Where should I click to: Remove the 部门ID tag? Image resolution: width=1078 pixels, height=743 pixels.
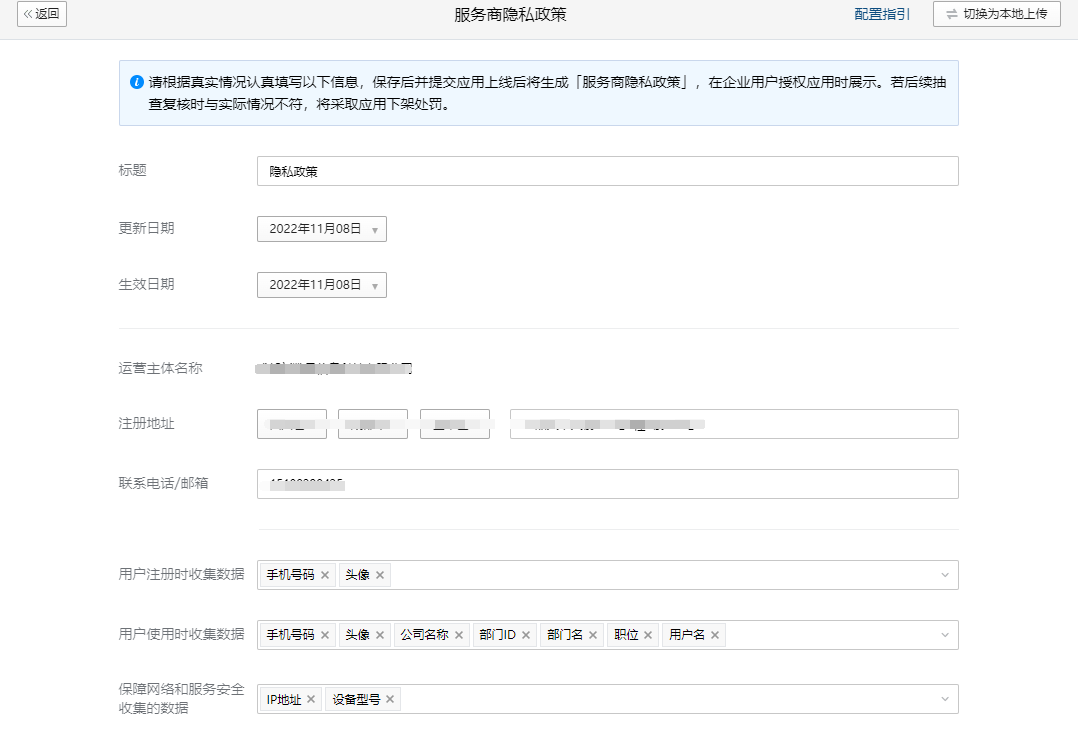click(526, 635)
